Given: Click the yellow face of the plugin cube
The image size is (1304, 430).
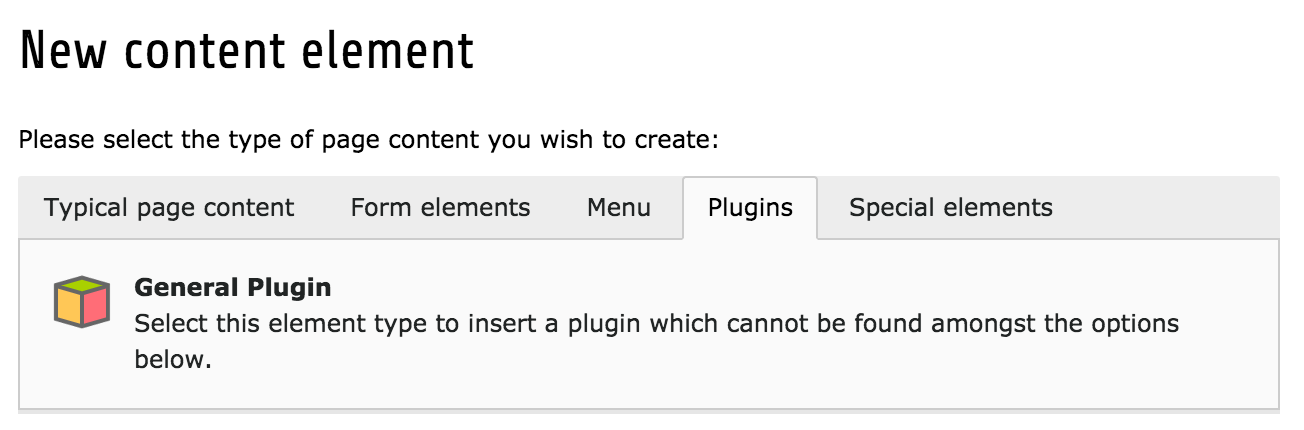Looking at the screenshot, I should [x=69, y=309].
